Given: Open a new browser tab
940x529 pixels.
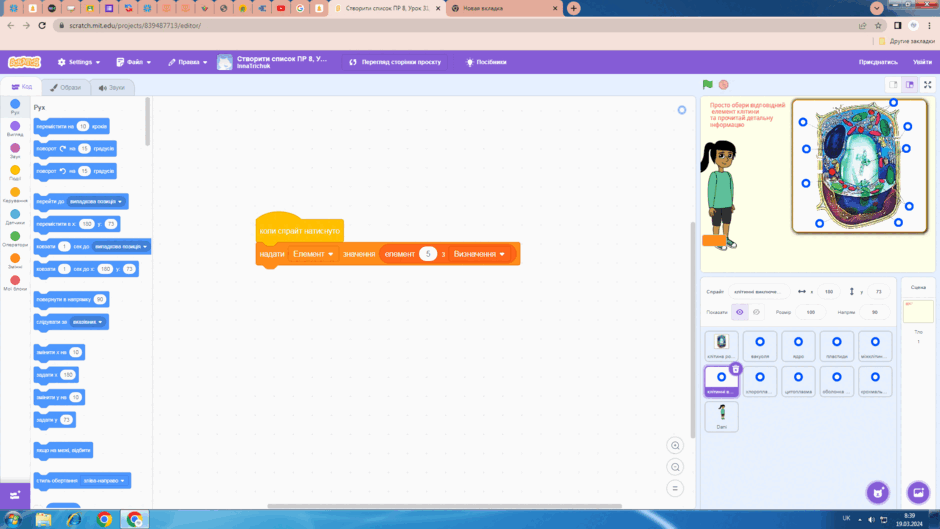Looking at the screenshot, I should click(574, 8).
